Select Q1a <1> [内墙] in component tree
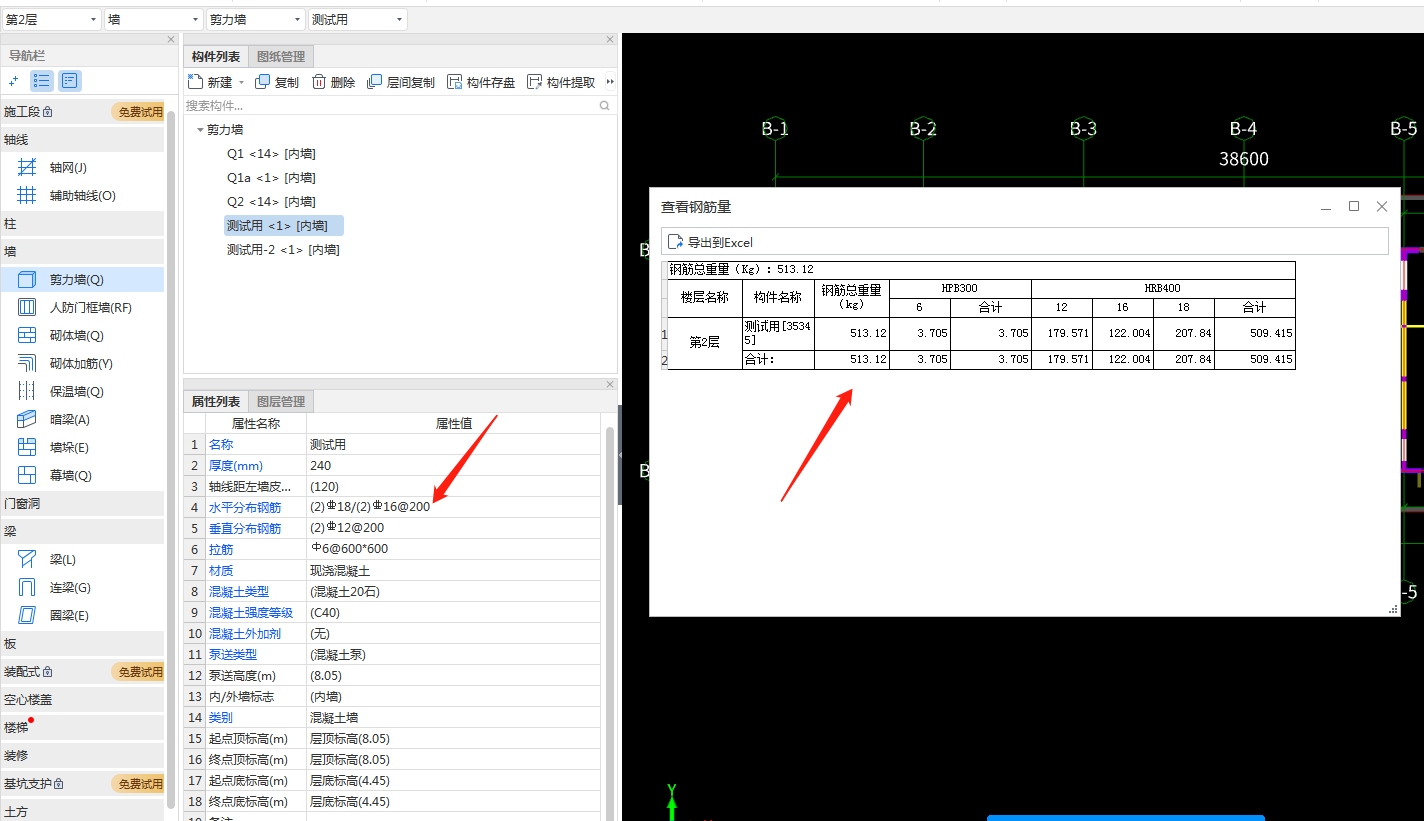 pos(271,177)
